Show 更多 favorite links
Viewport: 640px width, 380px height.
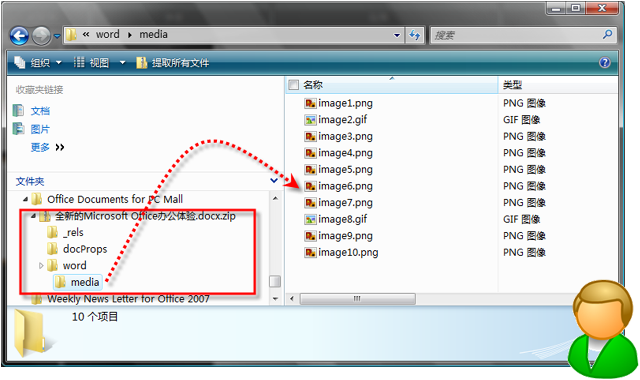click(x=47, y=147)
